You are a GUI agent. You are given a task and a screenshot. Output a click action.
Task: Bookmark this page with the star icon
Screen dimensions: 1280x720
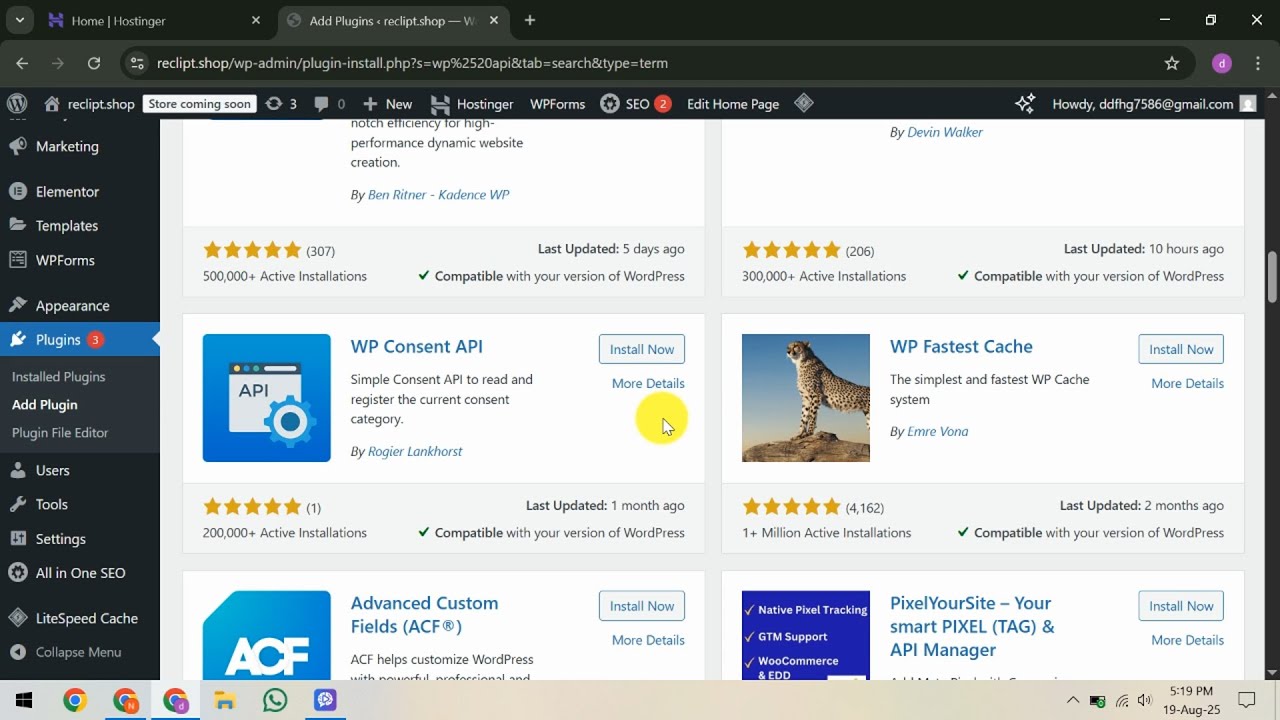tap(1172, 63)
